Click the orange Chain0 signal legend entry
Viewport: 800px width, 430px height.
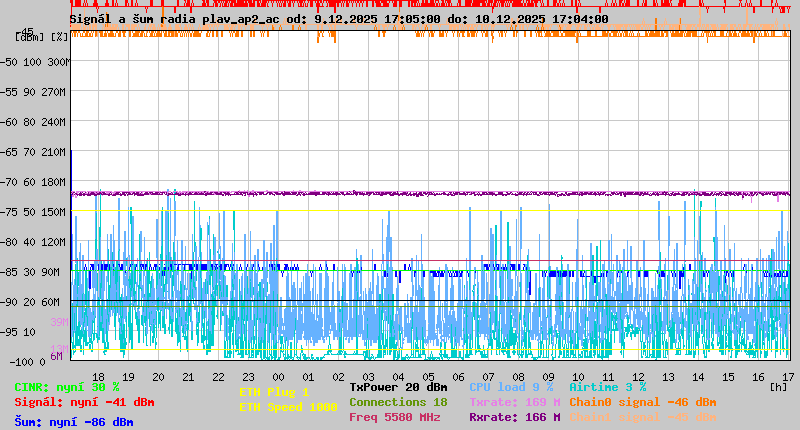pyautogui.click(x=642, y=402)
